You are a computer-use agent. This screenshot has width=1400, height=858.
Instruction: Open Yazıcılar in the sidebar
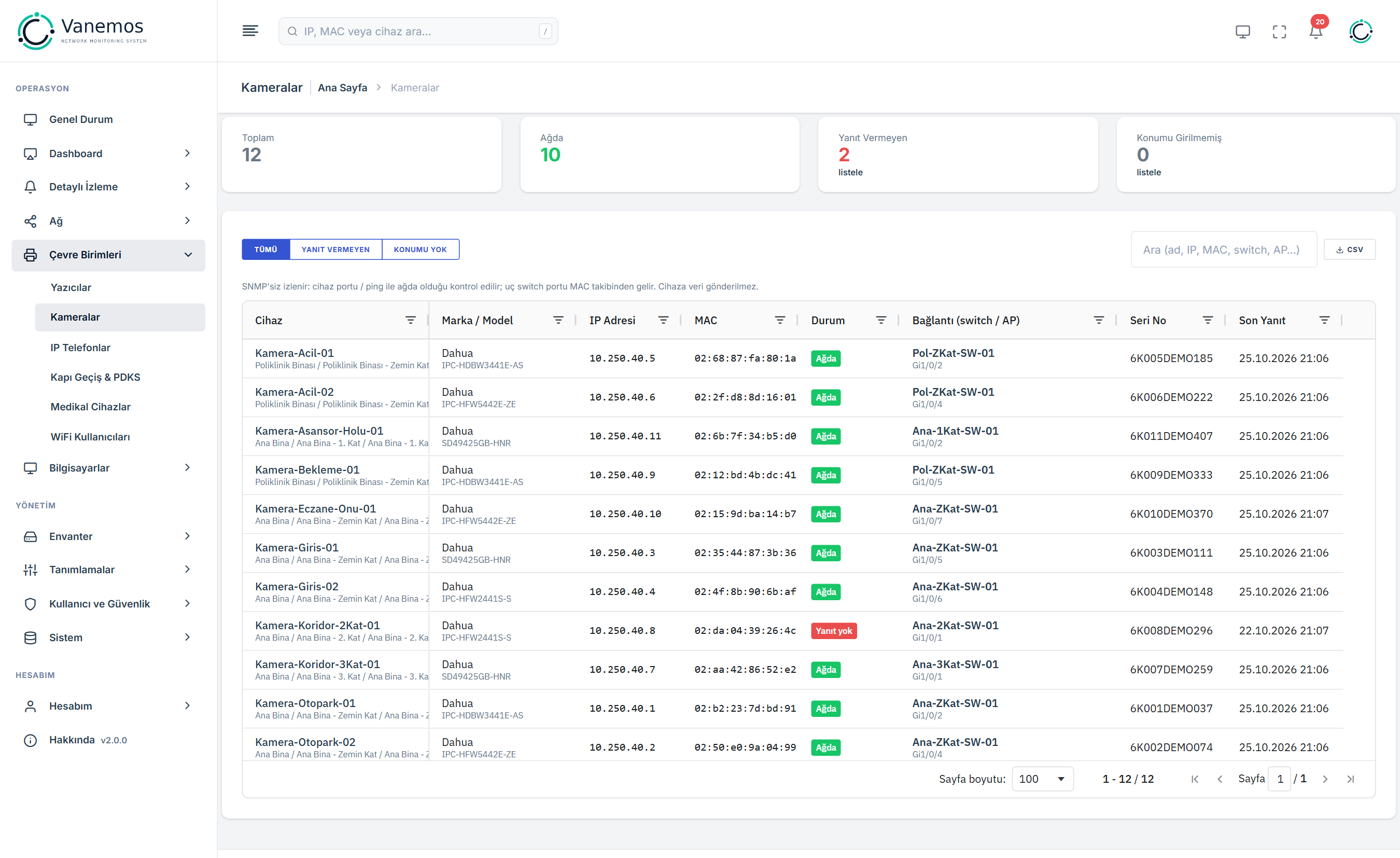click(119, 287)
